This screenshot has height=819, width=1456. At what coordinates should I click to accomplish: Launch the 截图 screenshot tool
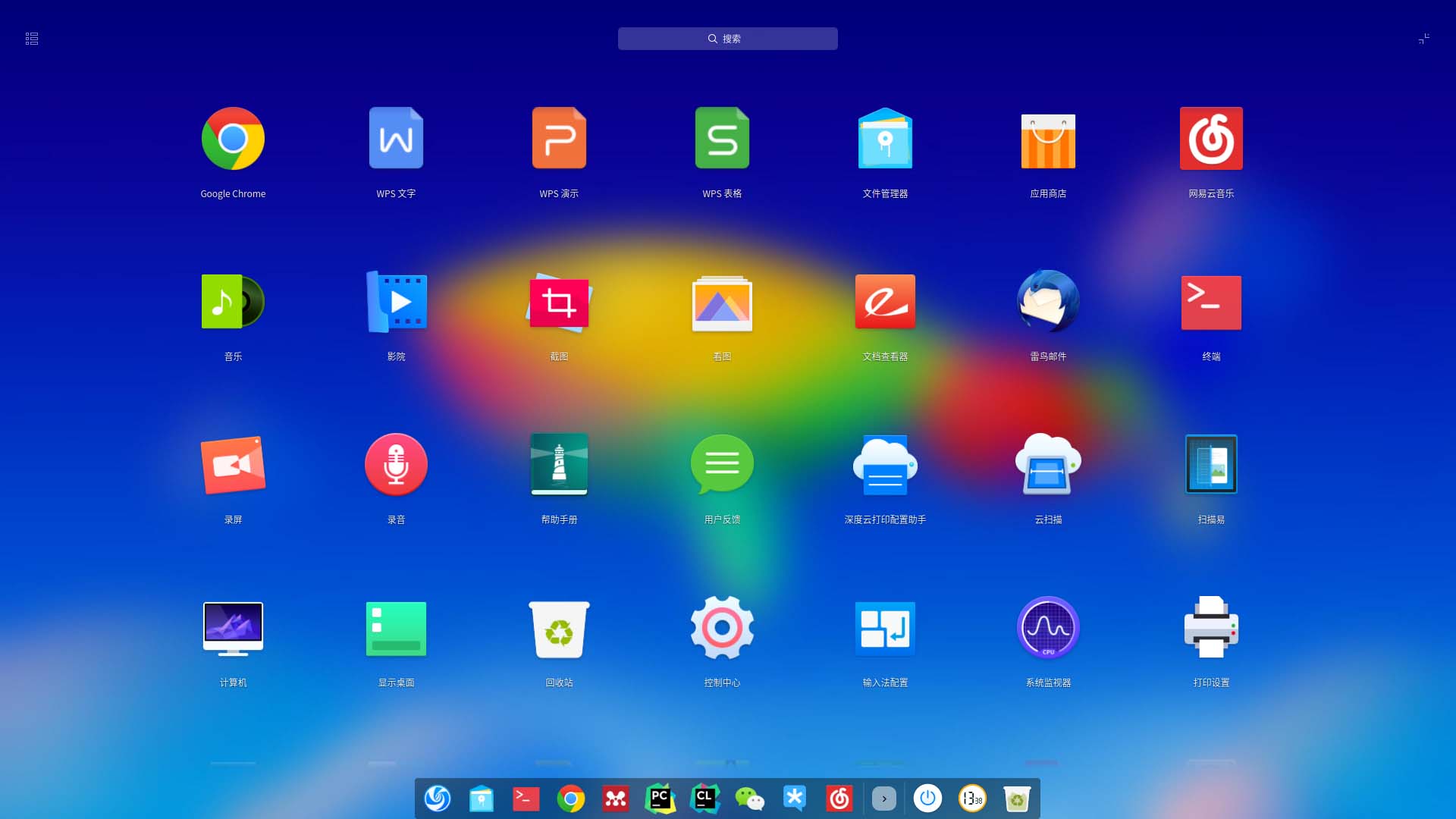point(559,302)
